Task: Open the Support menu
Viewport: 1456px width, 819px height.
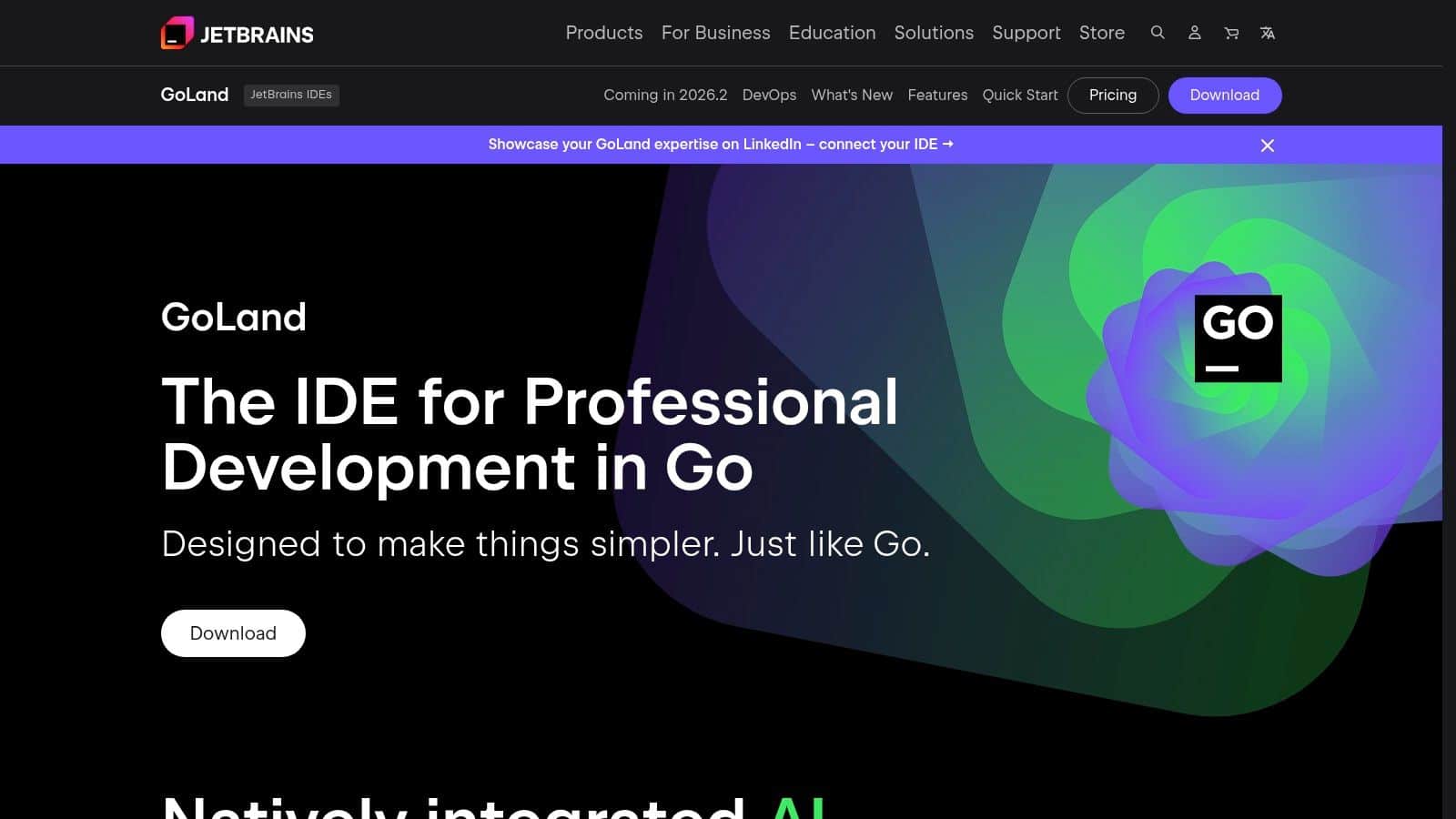Action: pyautogui.click(x=1026, y=33)
